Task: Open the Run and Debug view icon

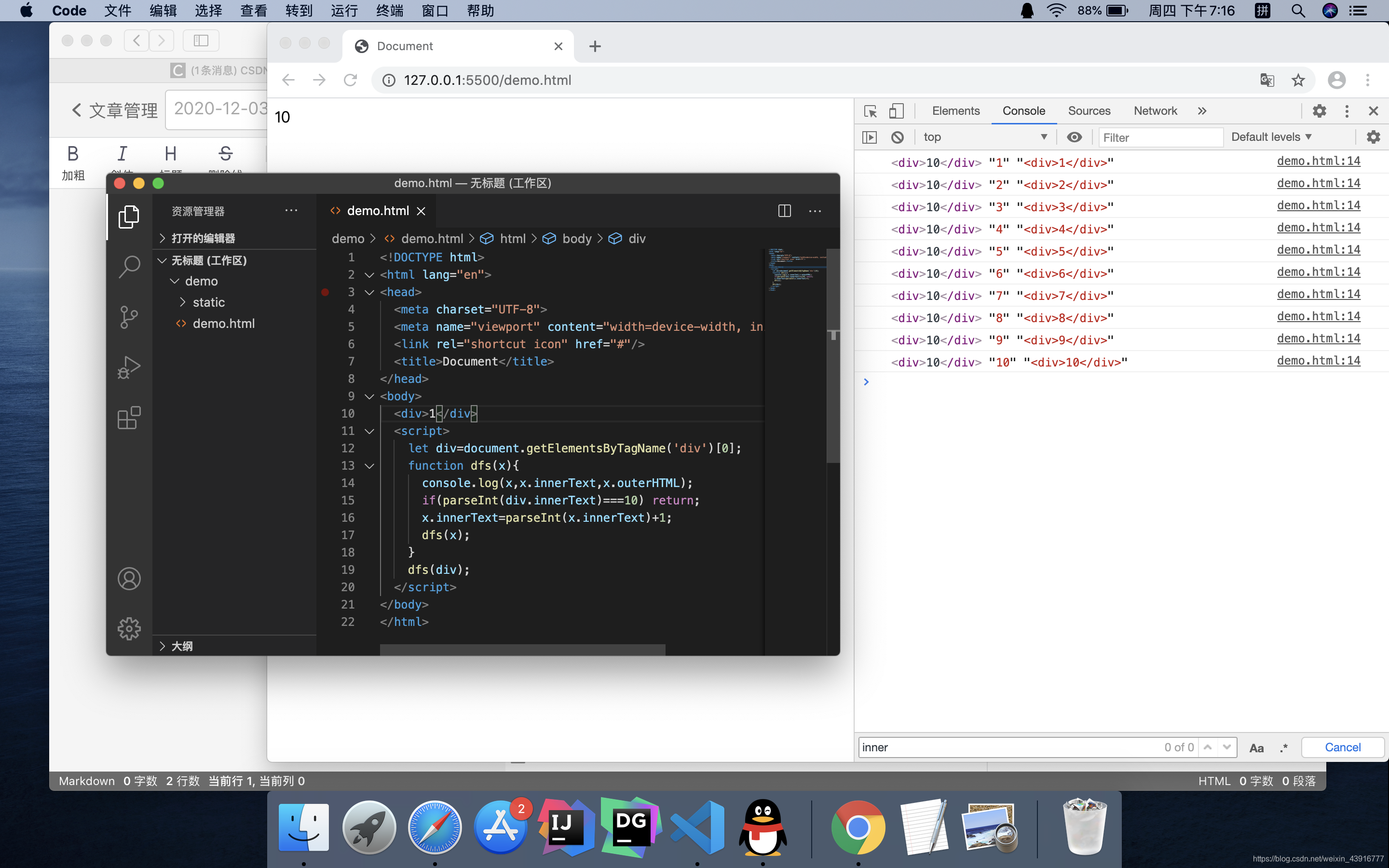Action: coord(129,367)
